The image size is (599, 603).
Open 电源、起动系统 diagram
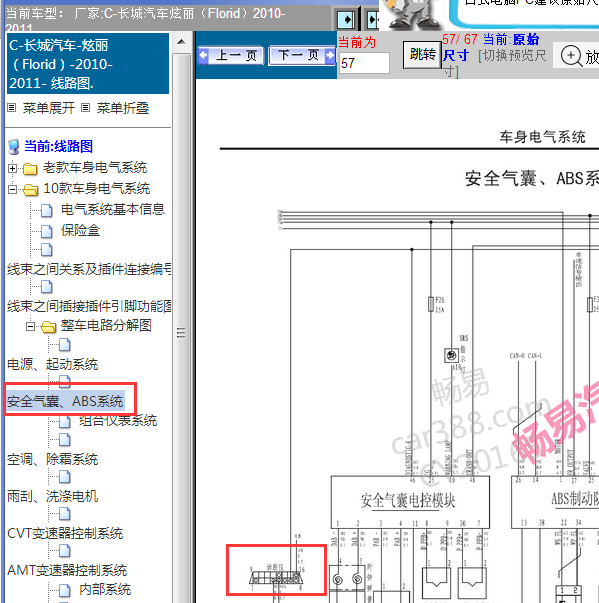53,364
